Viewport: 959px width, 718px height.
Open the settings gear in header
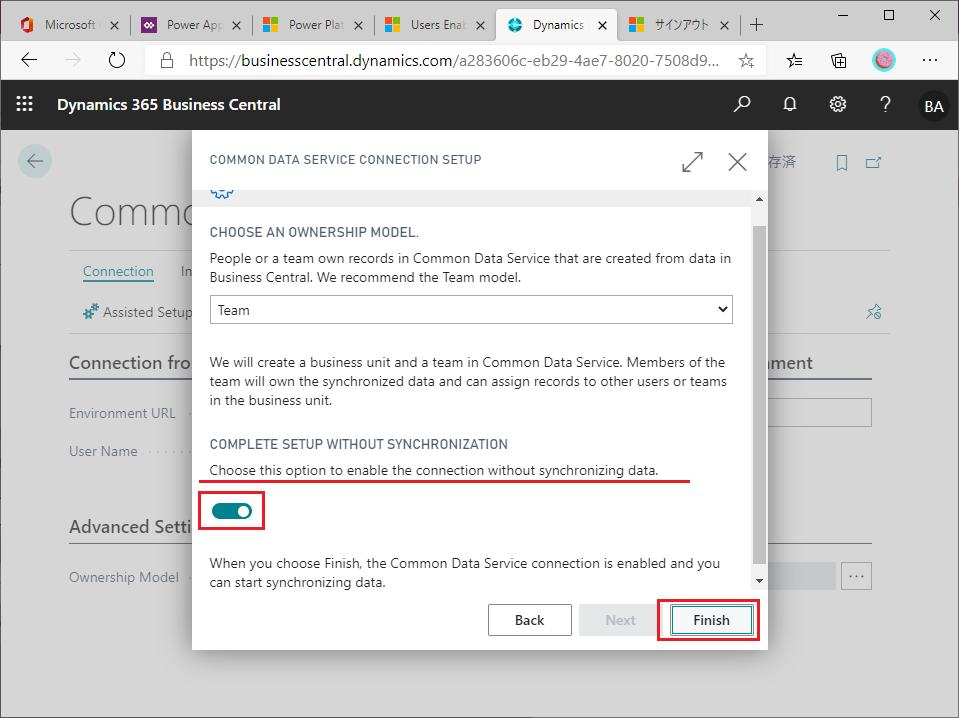[x=837, y=105]
